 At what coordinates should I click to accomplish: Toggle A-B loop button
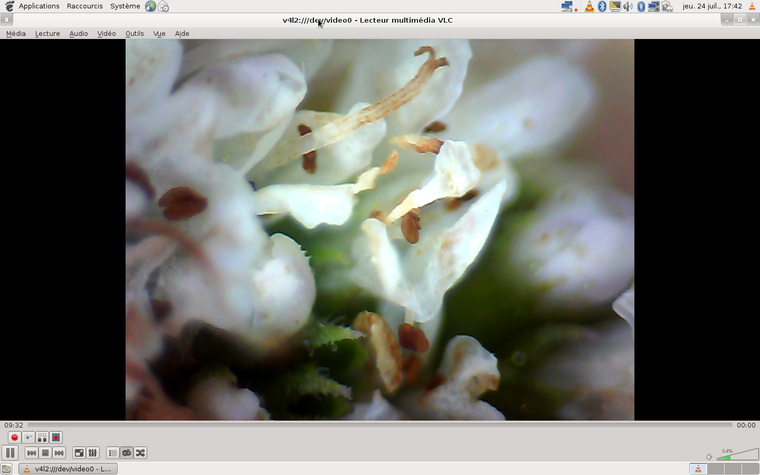42,438
